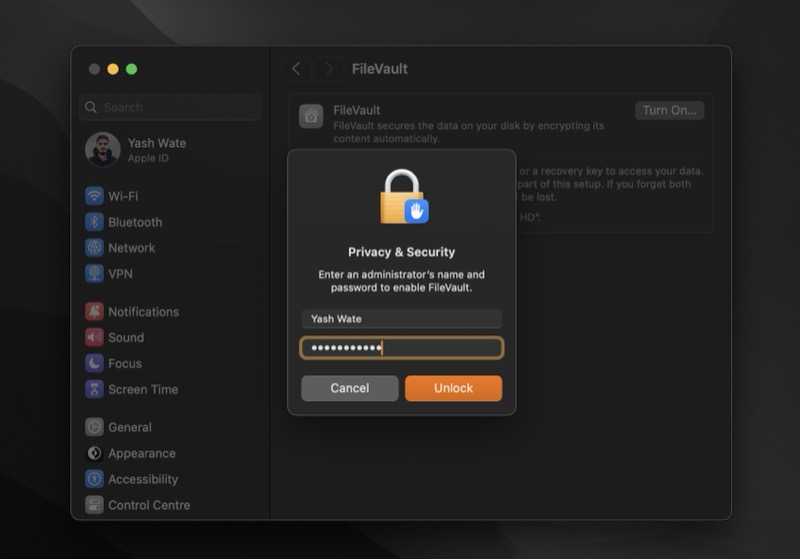Open Bluetooth settings label
Screen dimensions: 800x559
coord(135,222)
